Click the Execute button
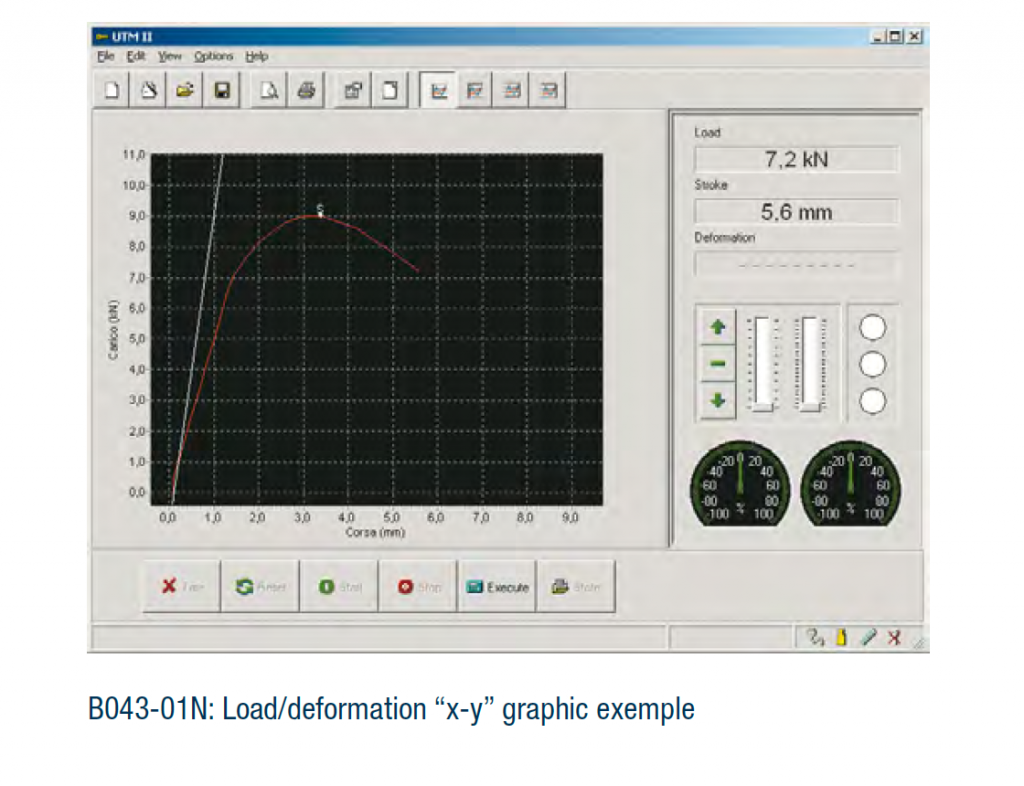This screenshot has height=786, width=1024. (497, 587)
